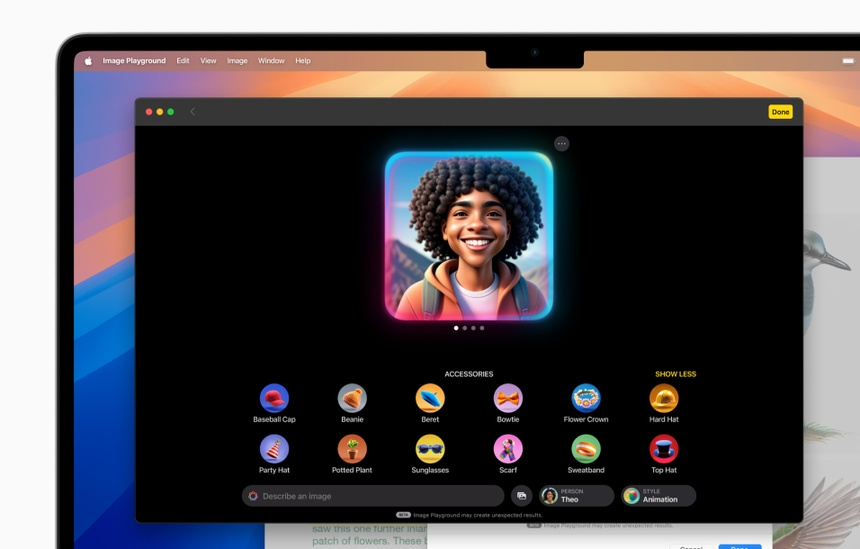
Task: Go back with the chevron arrow
Action: (193, 112)
